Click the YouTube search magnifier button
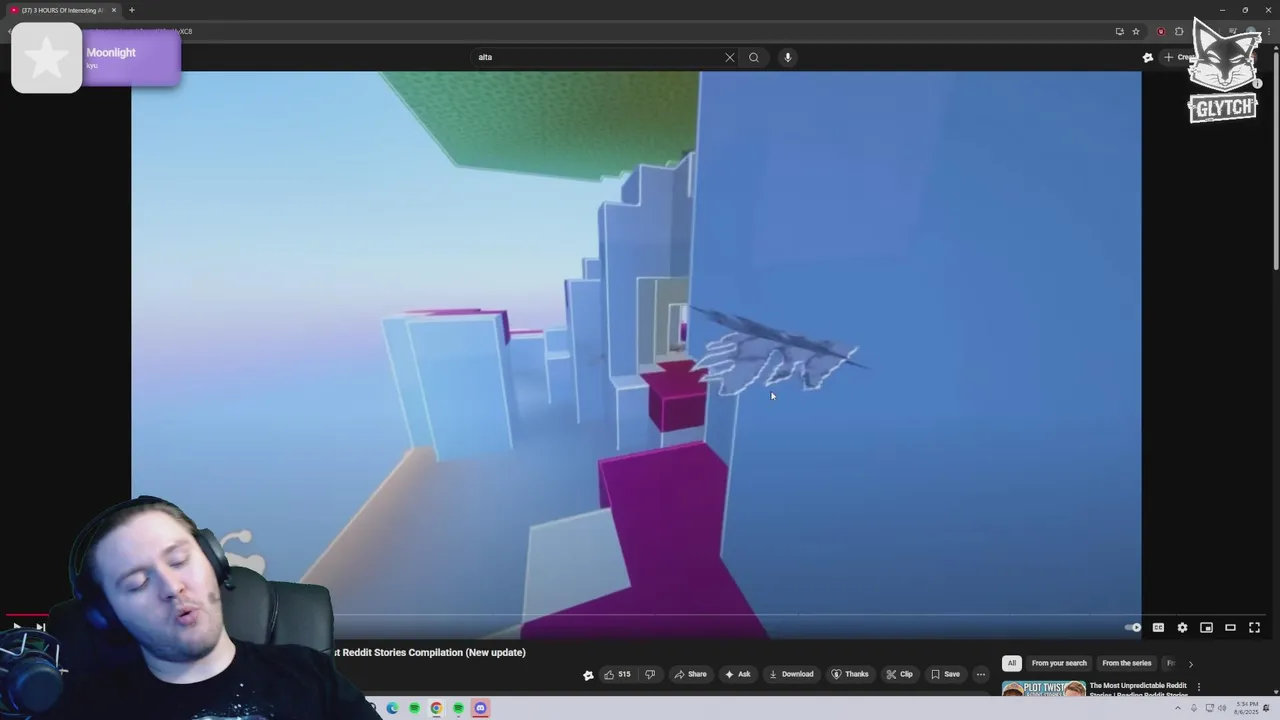Screen dimensions: 1280x720 point(754,57)
